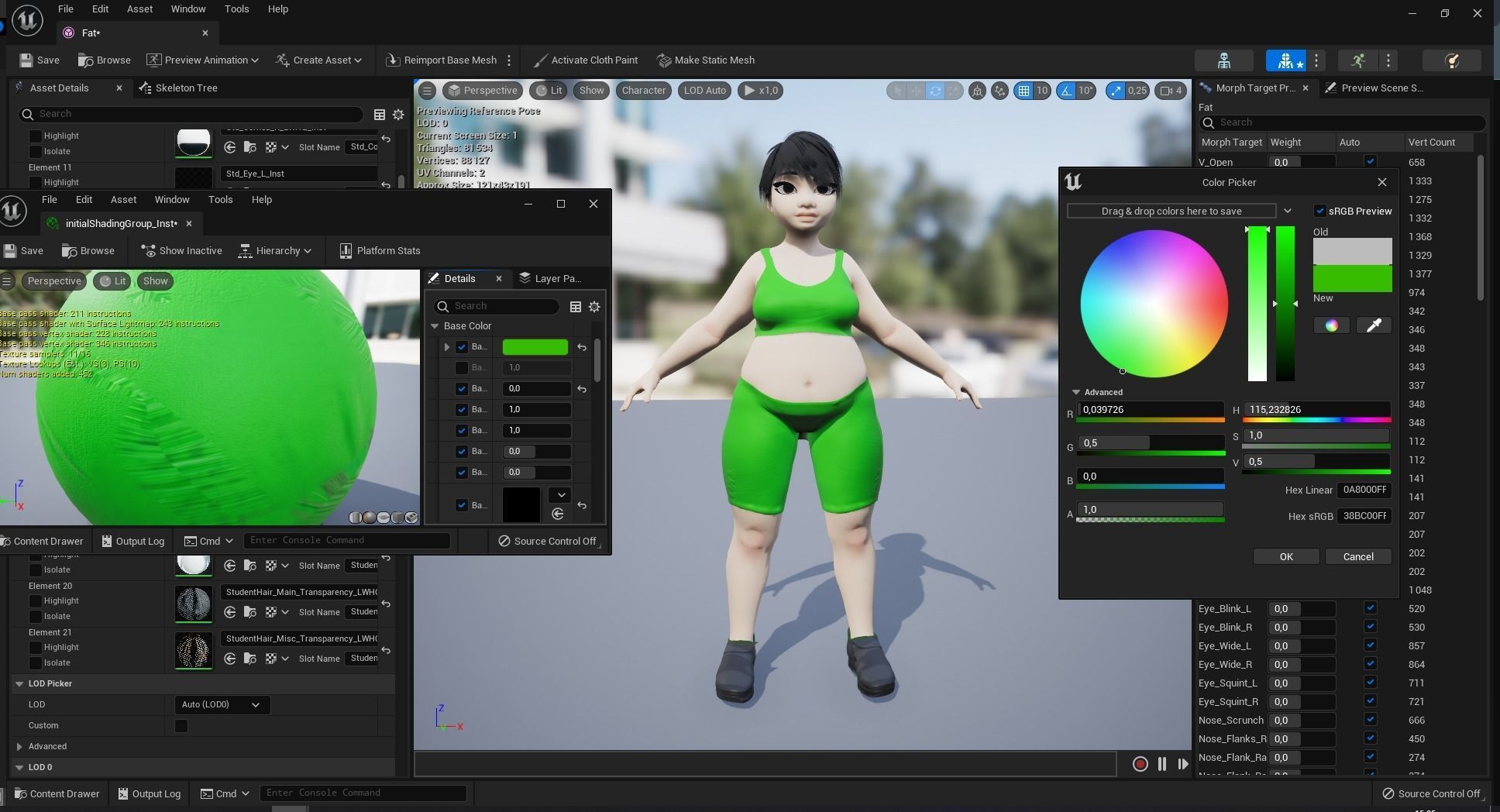
Task: Click Reimport Base Mesh
Action: pyautogui.click(x=441, y=60)
